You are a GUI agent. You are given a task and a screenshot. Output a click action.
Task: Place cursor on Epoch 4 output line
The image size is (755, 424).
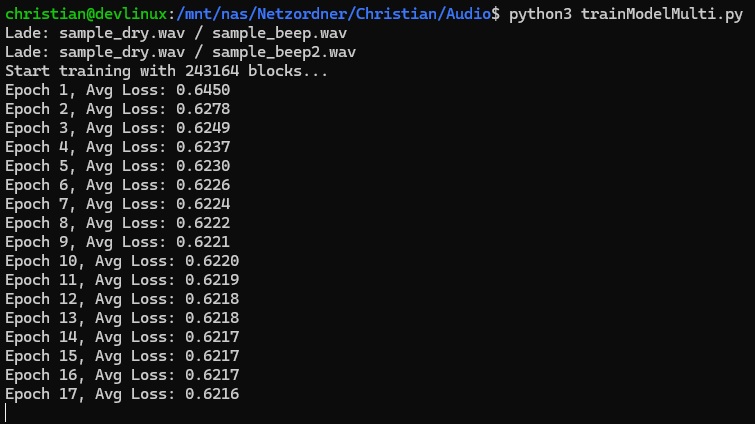[x=117, y=147]
